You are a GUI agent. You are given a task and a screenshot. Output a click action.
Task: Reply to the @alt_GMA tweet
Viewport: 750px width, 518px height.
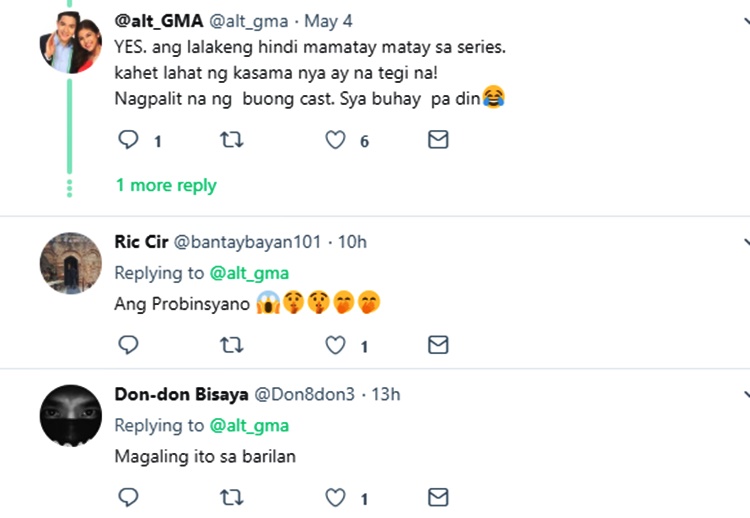128,140
